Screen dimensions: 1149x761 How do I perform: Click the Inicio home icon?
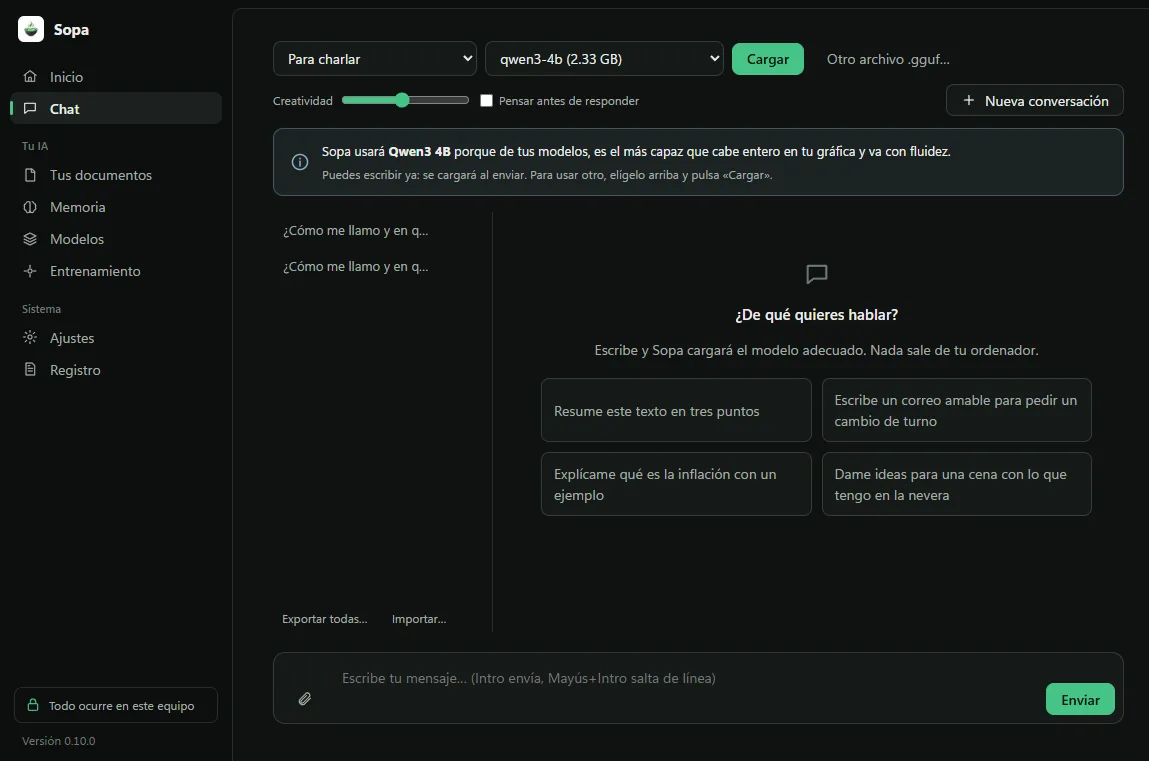point(30,76)
